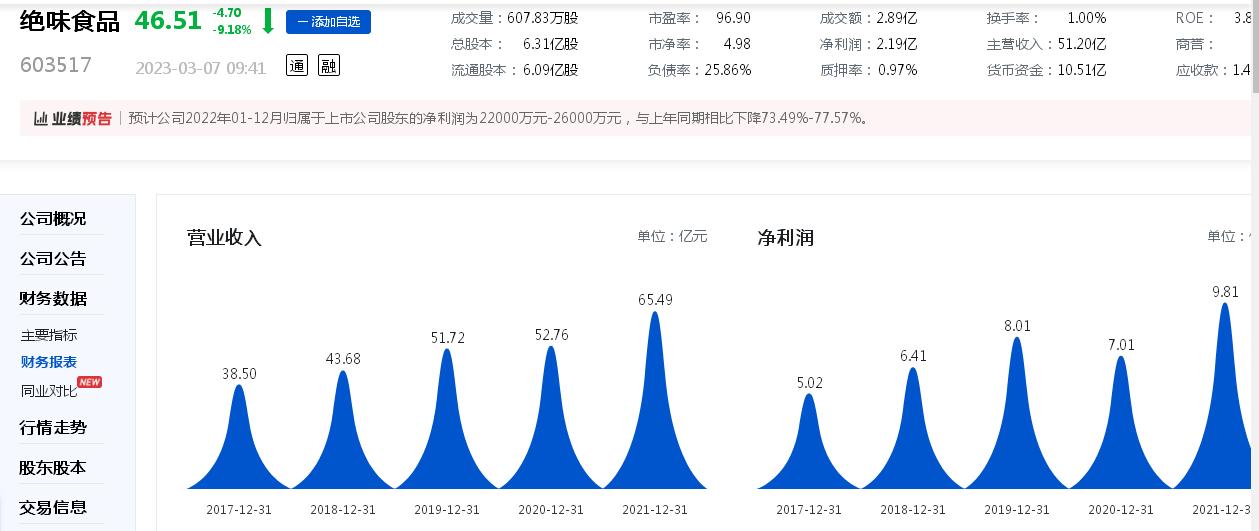Select the 财务报表 submenu link
1259x531 pixels.
pyautogui.click(x=49, y=362)
